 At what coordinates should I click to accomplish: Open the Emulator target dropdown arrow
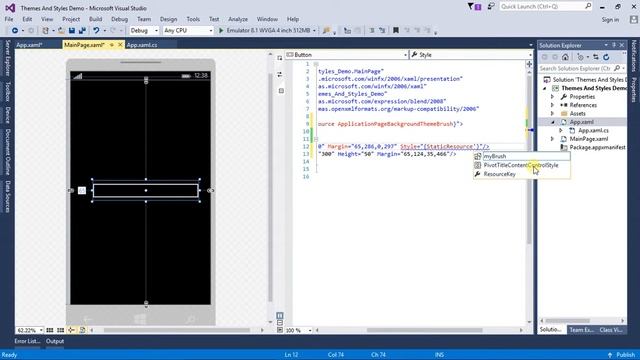pos(314,31)
